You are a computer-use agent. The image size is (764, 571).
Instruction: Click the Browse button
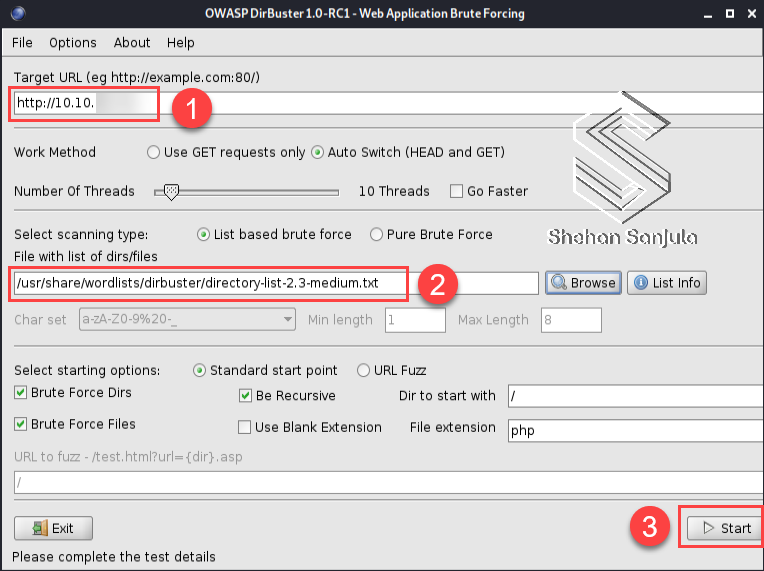[583, 283]
